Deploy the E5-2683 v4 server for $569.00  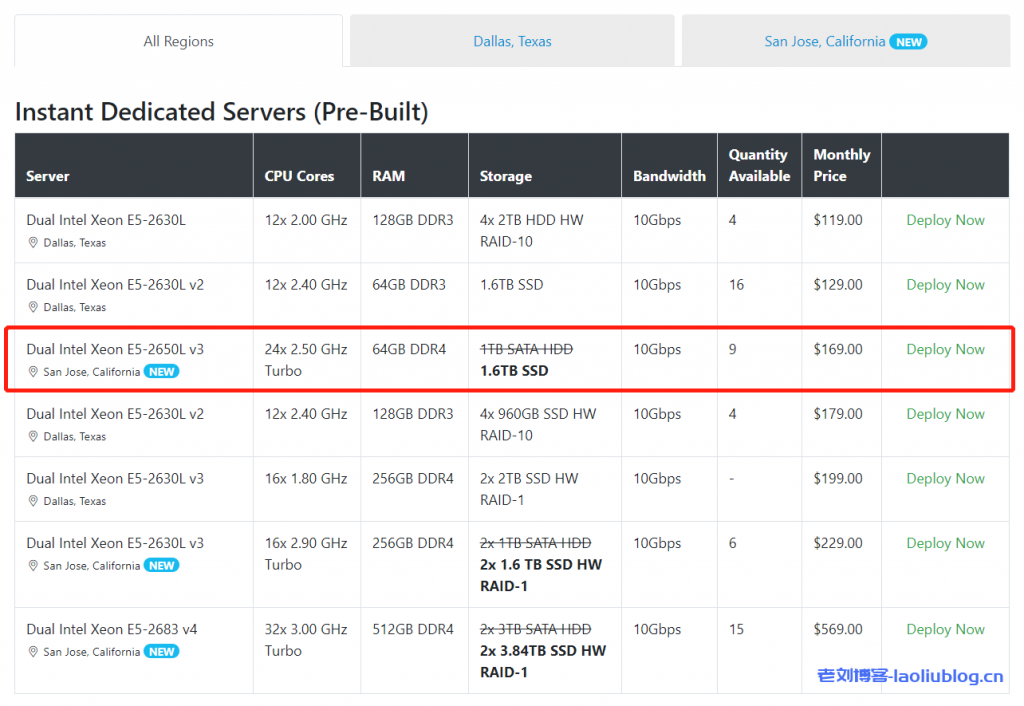point(945,629)
